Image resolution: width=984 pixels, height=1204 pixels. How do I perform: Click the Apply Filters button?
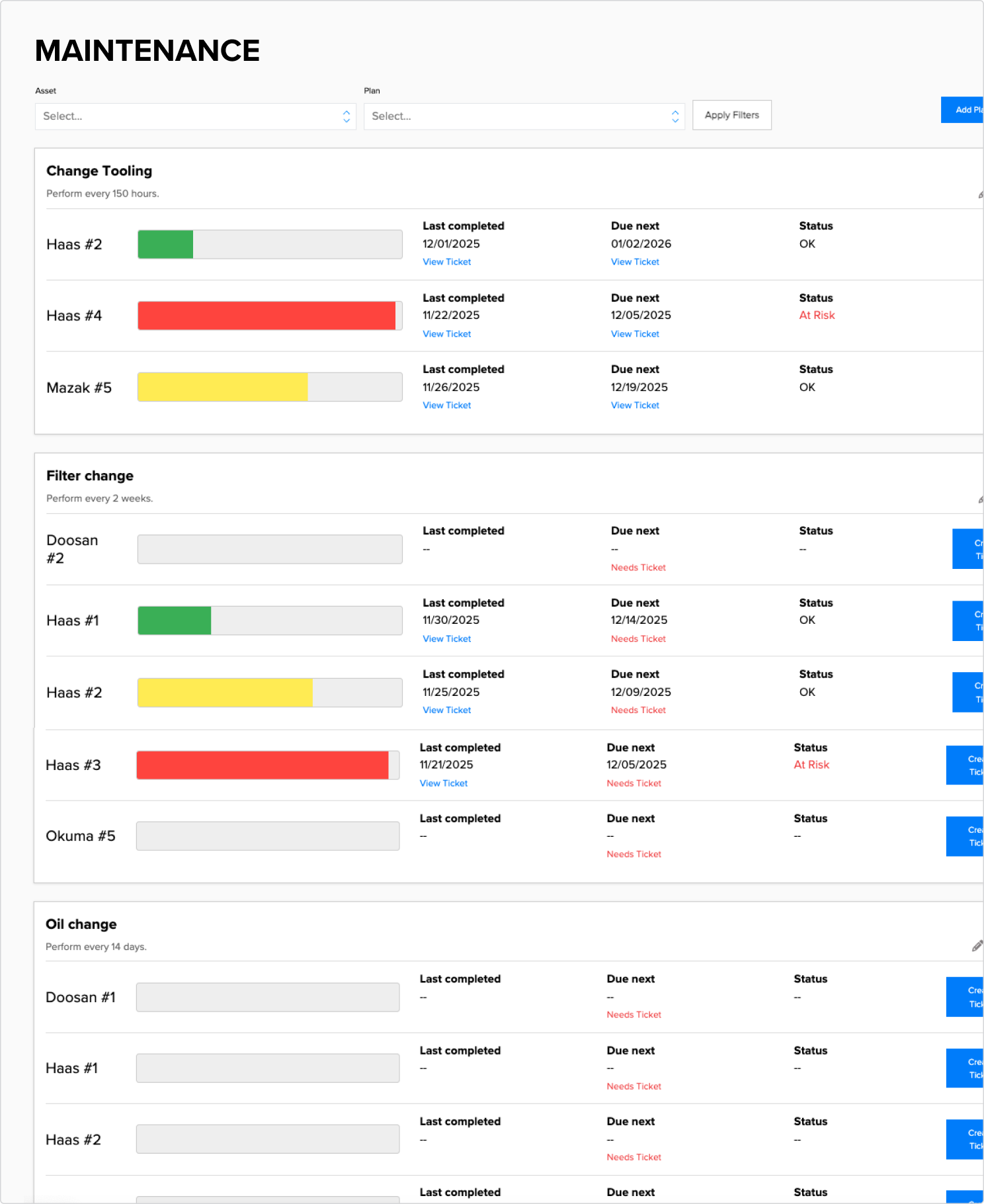coord(731,115)
